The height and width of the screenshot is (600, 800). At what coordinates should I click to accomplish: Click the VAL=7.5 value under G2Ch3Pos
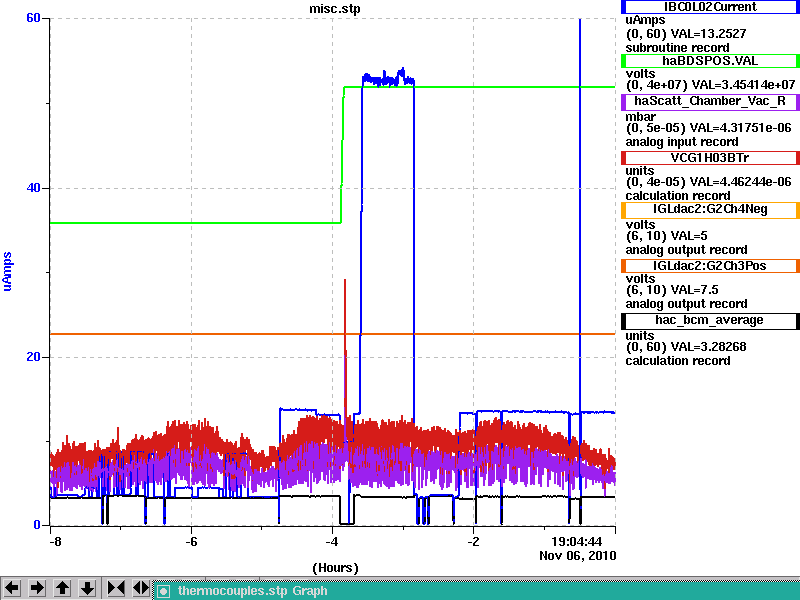point(694,290)
